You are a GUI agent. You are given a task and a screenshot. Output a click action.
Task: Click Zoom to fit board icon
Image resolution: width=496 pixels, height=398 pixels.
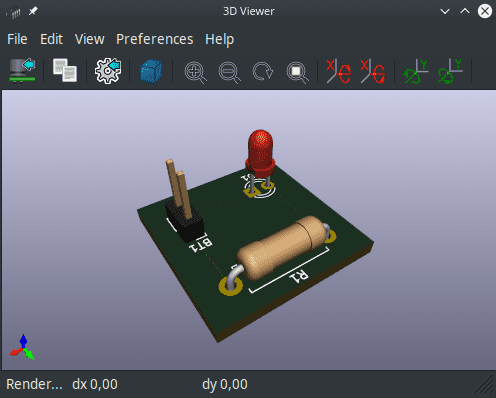click(297, 72)
